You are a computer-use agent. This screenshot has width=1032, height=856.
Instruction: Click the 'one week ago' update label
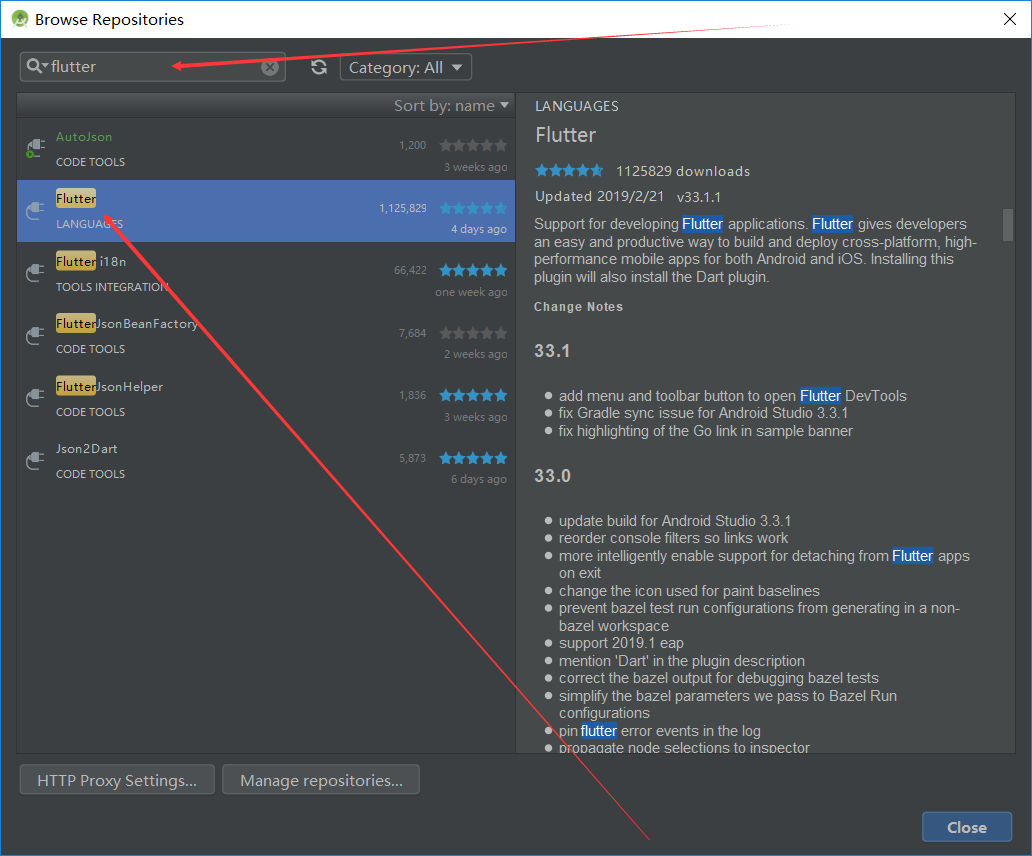pyautogui.click(x=471, y=291)
